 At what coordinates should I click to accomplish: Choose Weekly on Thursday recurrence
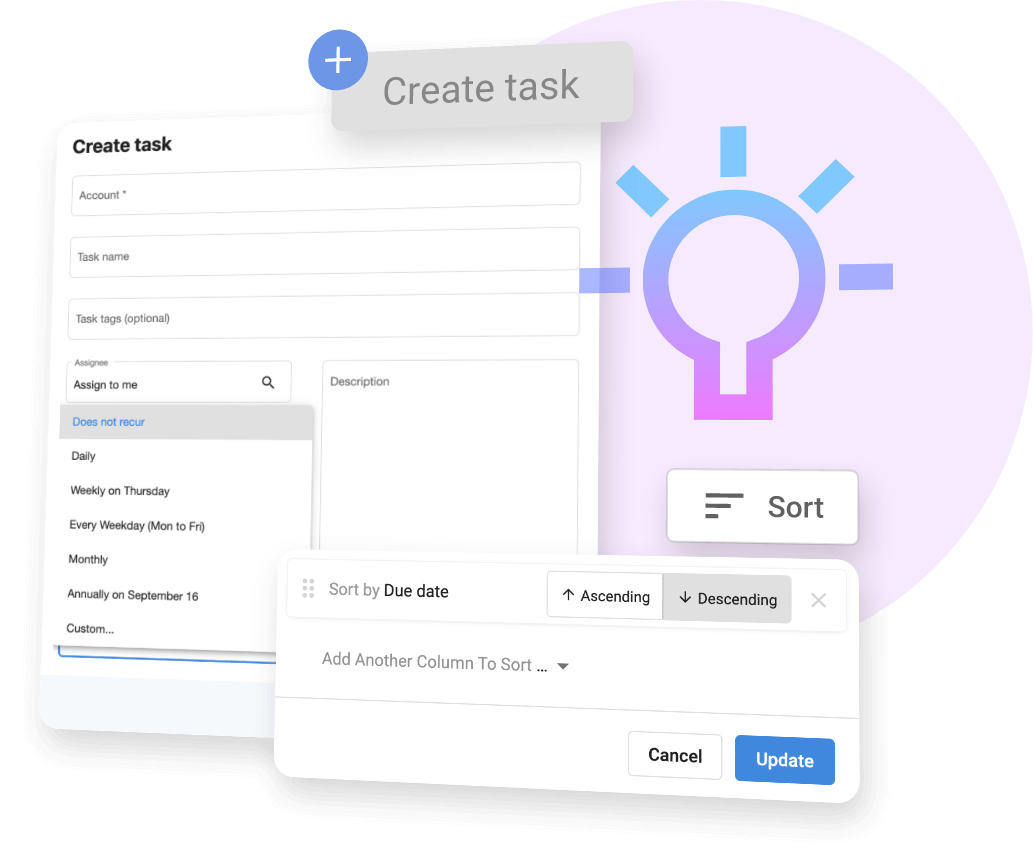120,491
